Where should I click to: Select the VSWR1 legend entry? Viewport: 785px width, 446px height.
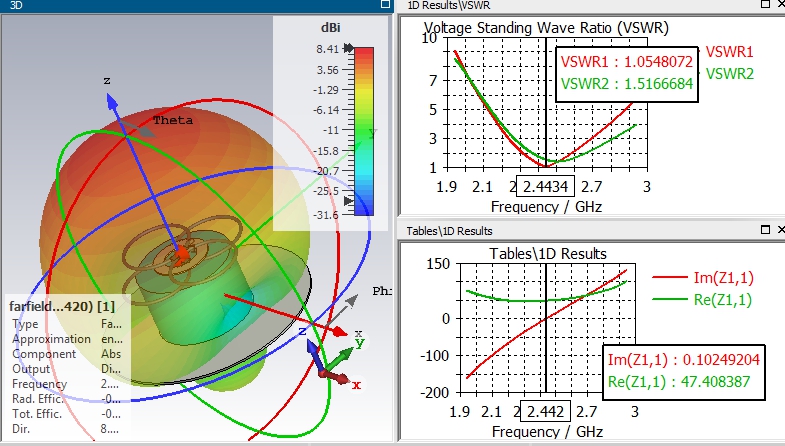click(x=729, y=52)
